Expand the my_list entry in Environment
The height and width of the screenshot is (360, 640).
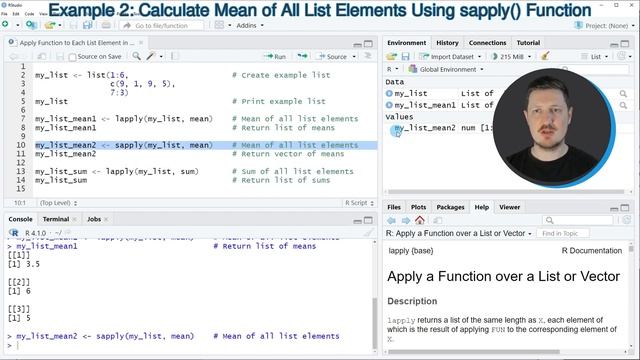pyautogui.click(x=389, y=93)
